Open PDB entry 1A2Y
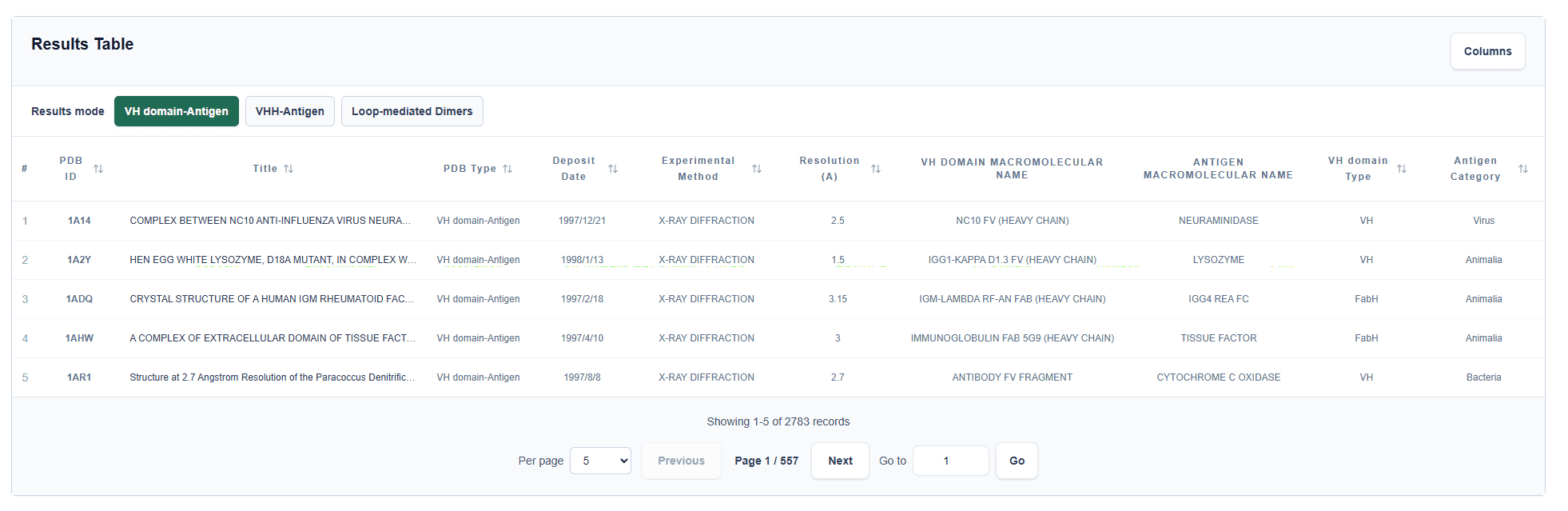This screenshot has width=1568, height=511. [x=79, y=260]
